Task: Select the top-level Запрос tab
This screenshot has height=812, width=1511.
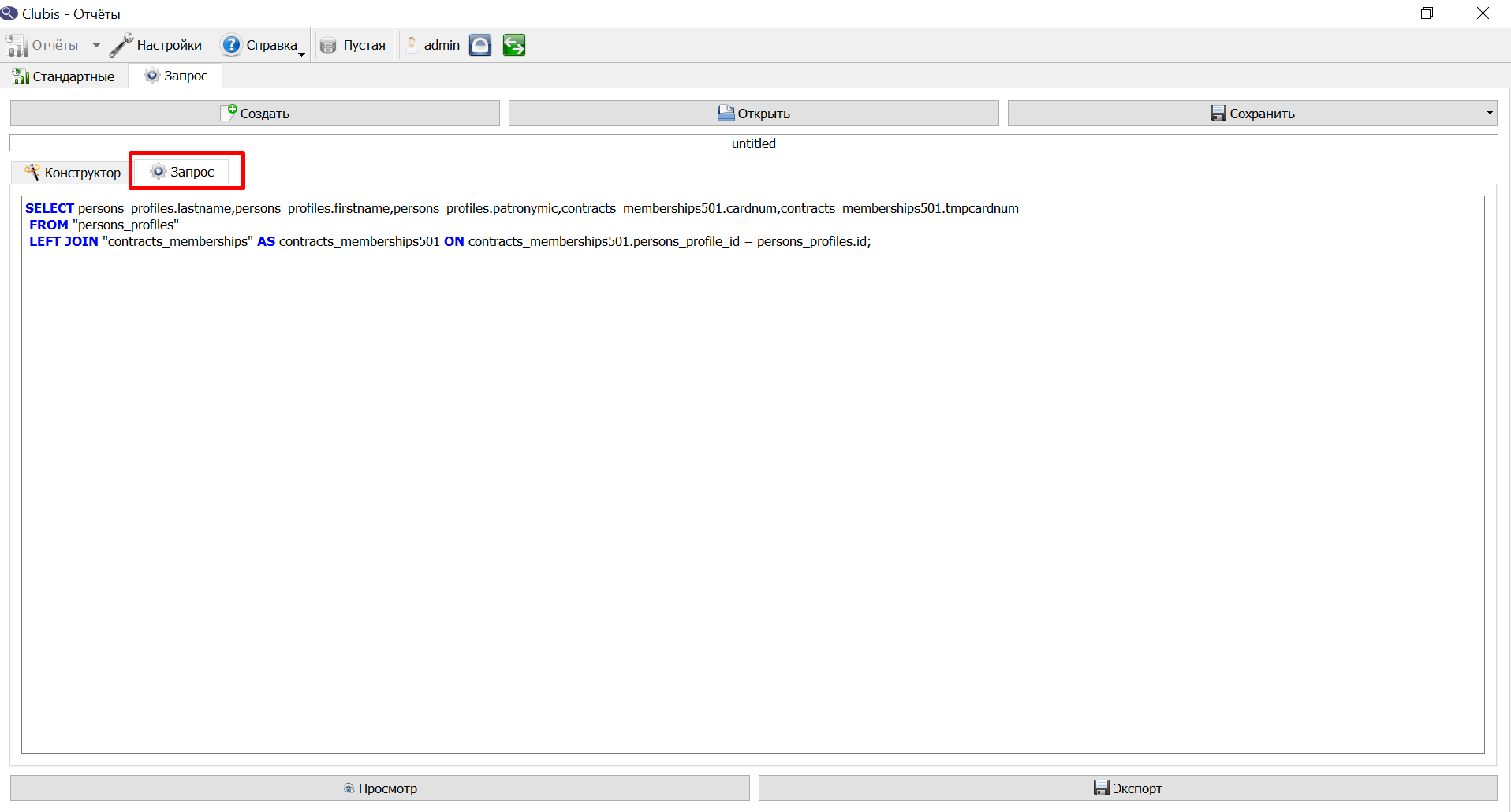Action: (x=176, y=76)
